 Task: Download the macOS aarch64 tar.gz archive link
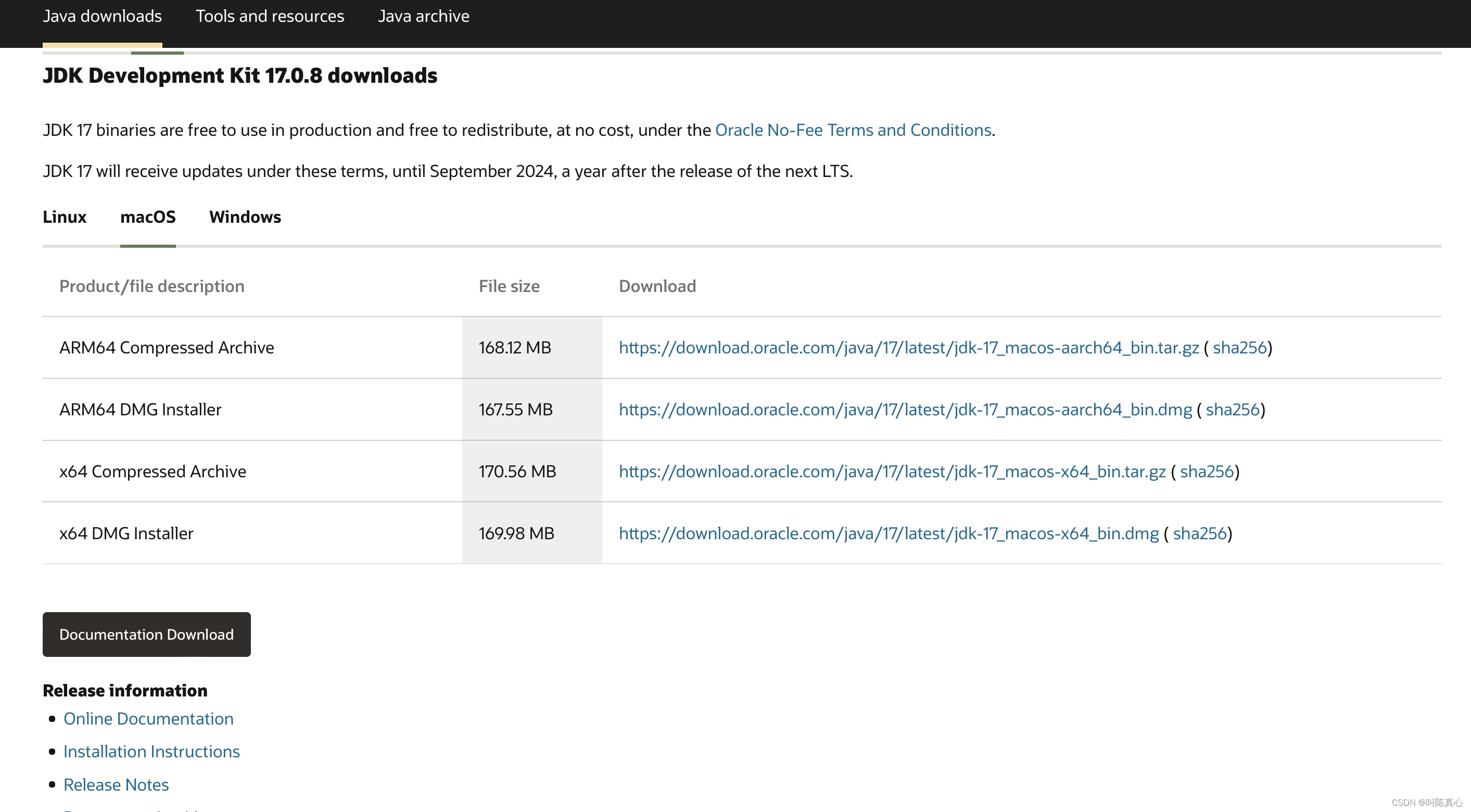pyautogui.click(x=908, y=348)
